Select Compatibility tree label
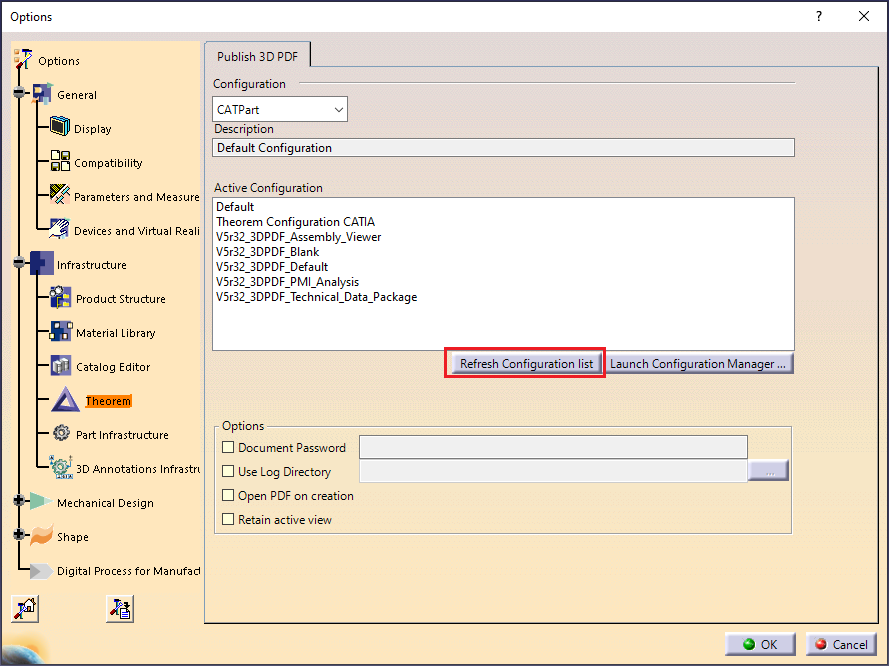Image resolution: width=889 pixels, height=666 pixels. pyautogui.click(x=108, y=163)
